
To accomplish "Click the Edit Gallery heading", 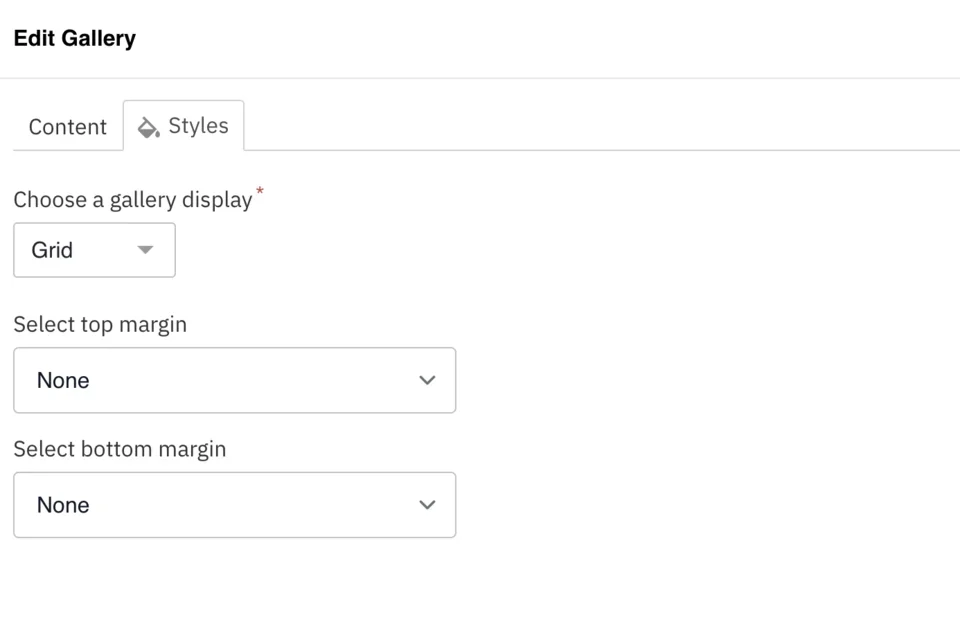I will pos(74,38).
